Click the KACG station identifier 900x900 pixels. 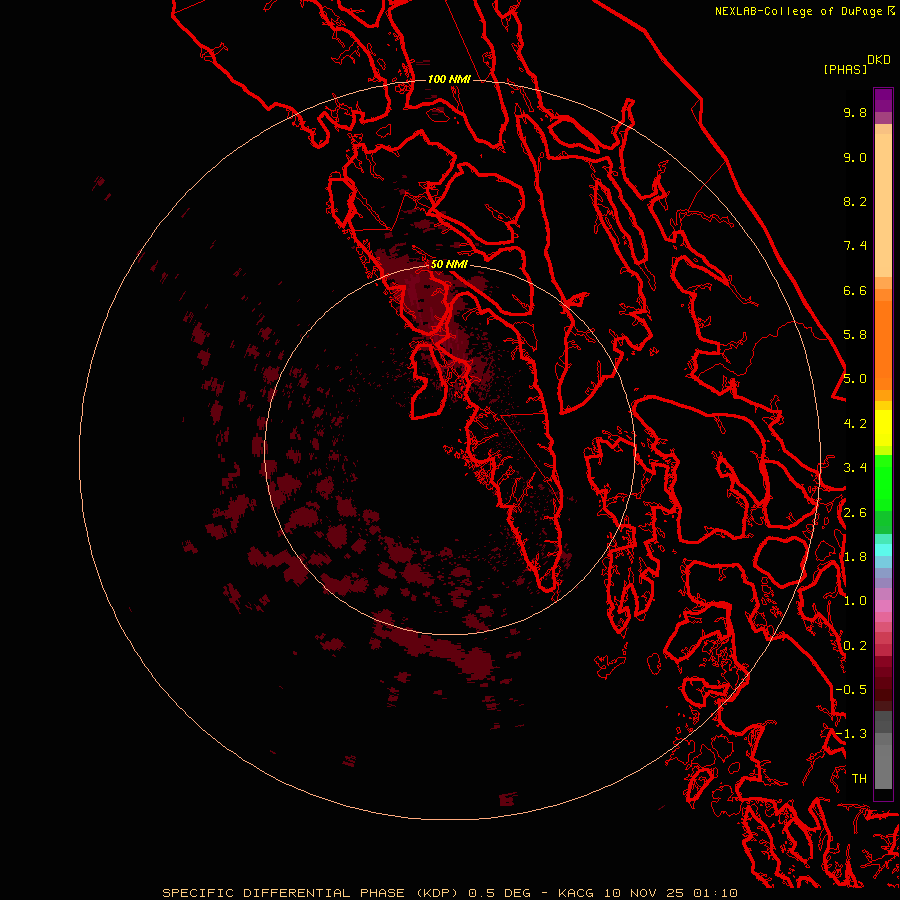click(576, 893)
